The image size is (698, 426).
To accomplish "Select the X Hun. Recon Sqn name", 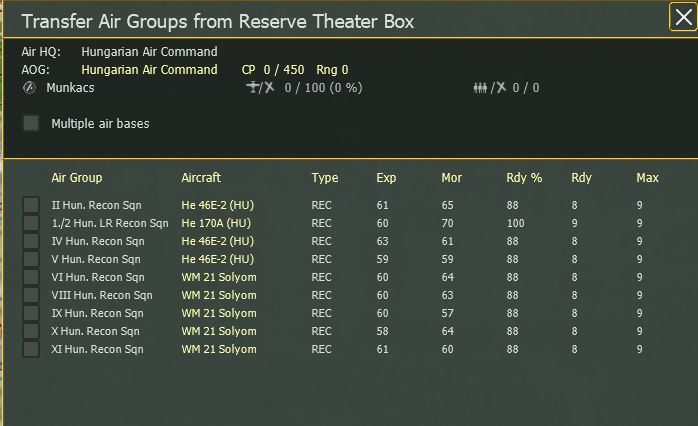I will [x=95, y=331].
